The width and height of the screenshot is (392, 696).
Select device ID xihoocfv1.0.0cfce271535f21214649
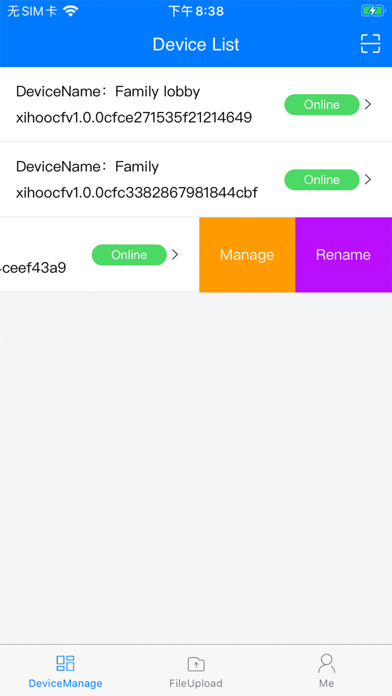pyautogui.click(x=134, y=117)
